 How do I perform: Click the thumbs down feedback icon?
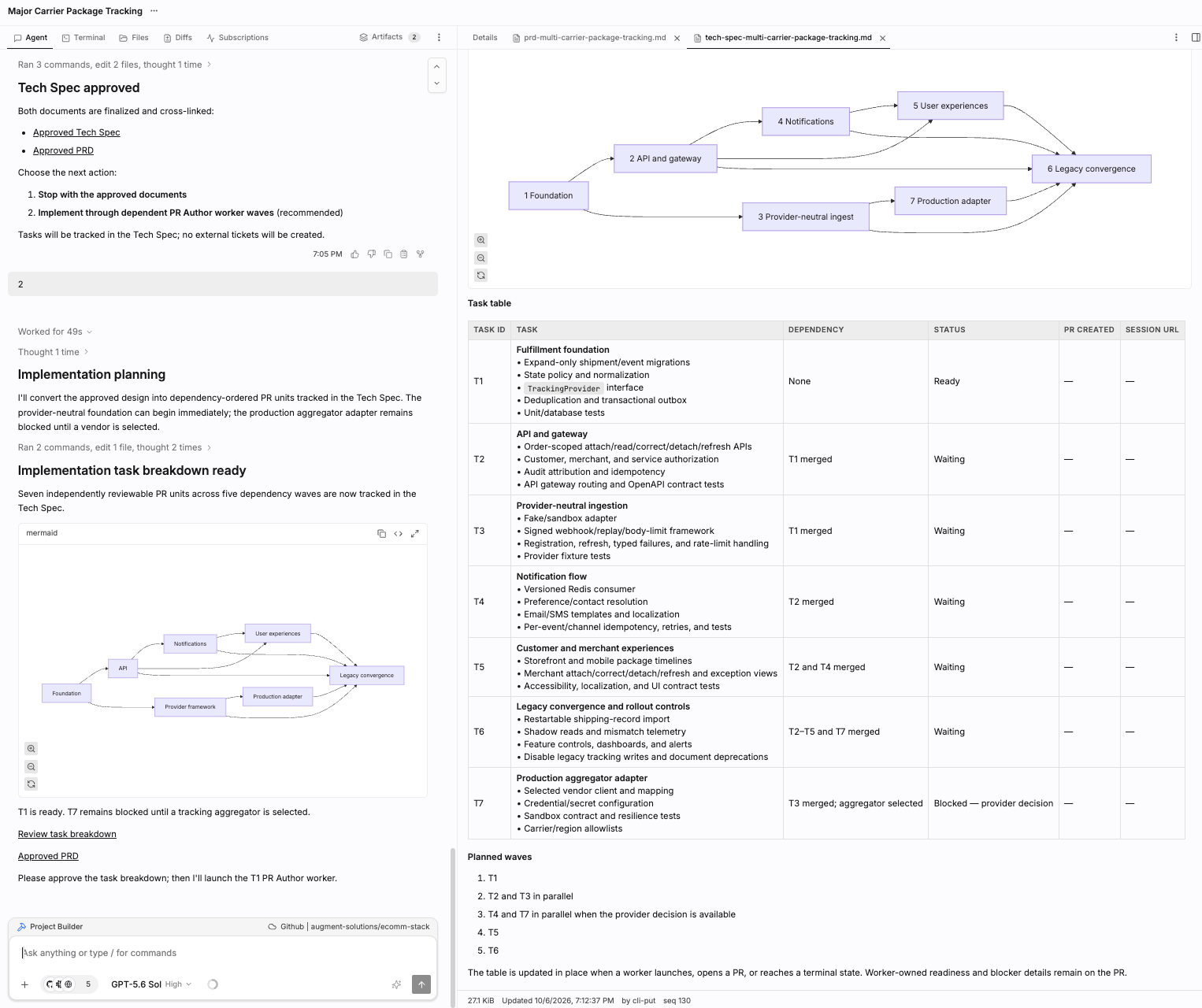pos(372,254)
